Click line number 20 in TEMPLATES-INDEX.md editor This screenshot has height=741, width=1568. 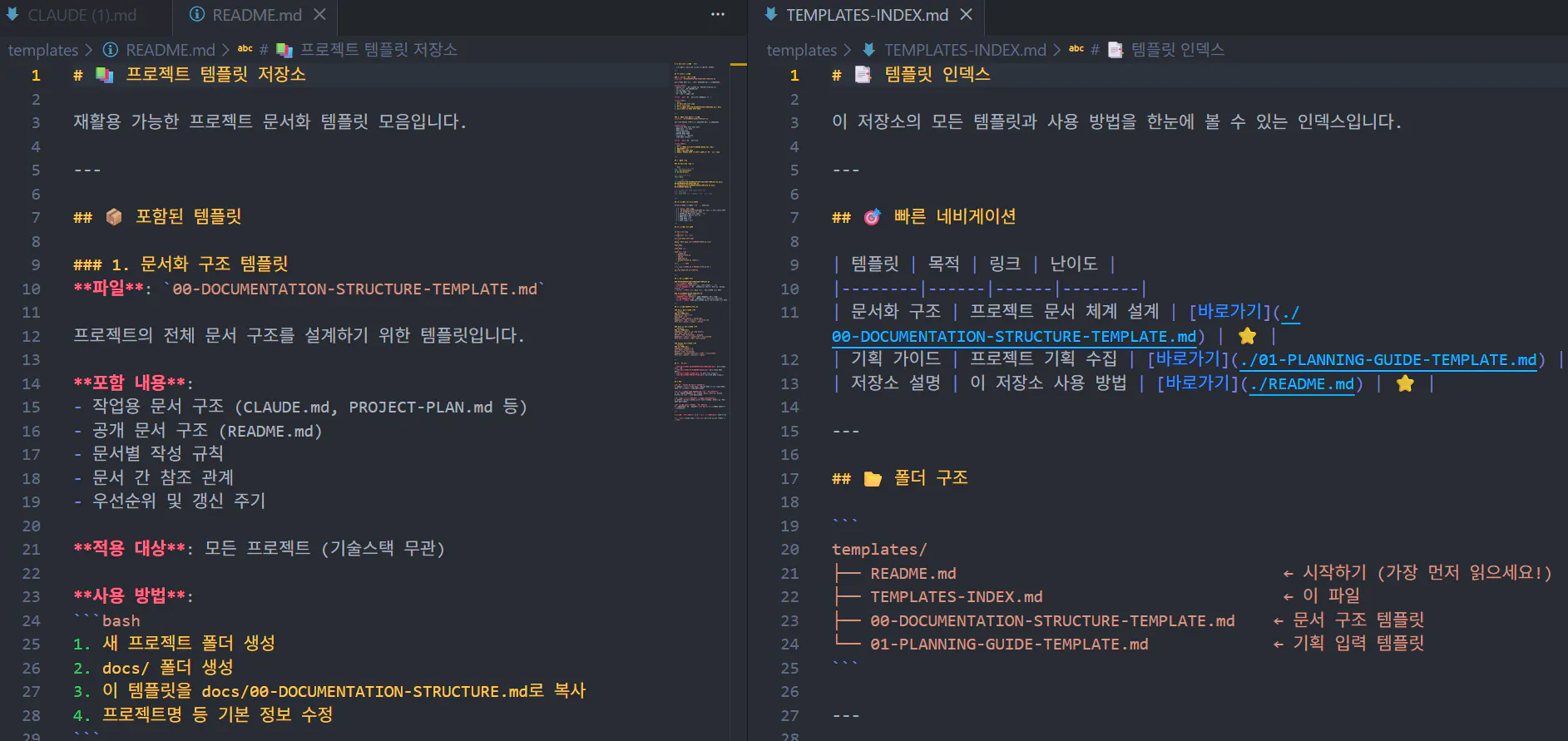point(789,550)
